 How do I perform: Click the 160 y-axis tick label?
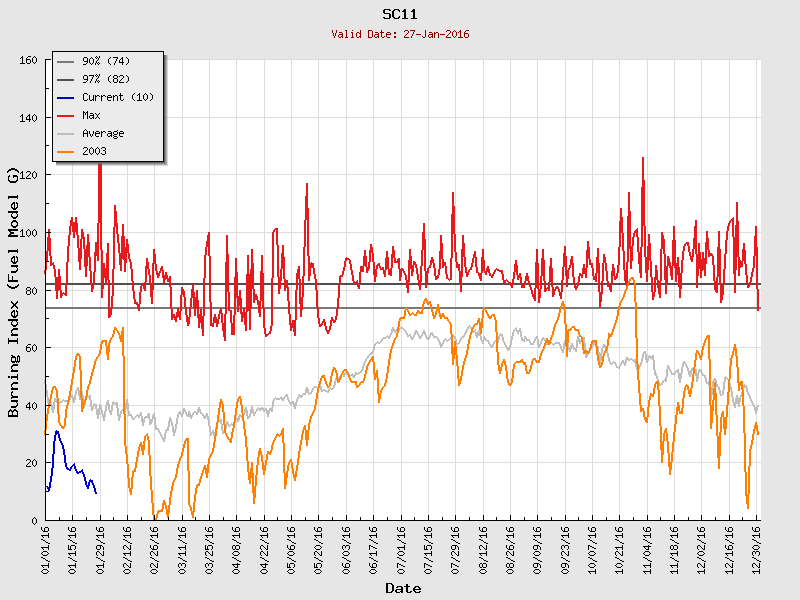(27, 61)
